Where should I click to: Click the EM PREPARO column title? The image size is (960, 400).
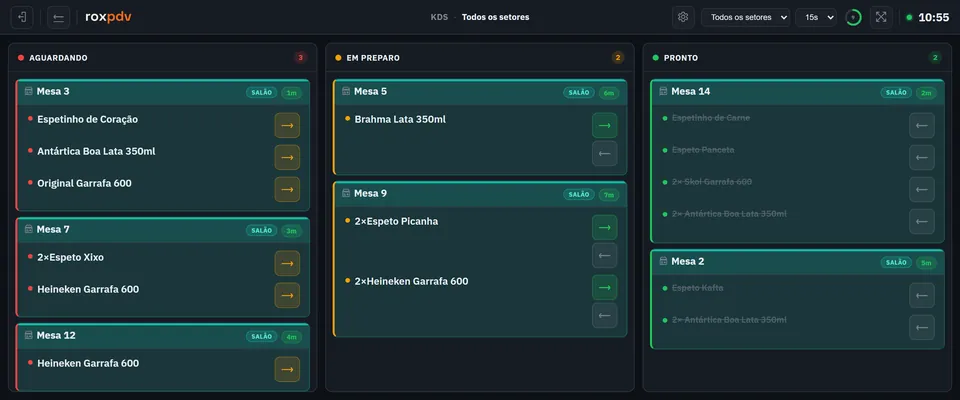click(373, 58)
